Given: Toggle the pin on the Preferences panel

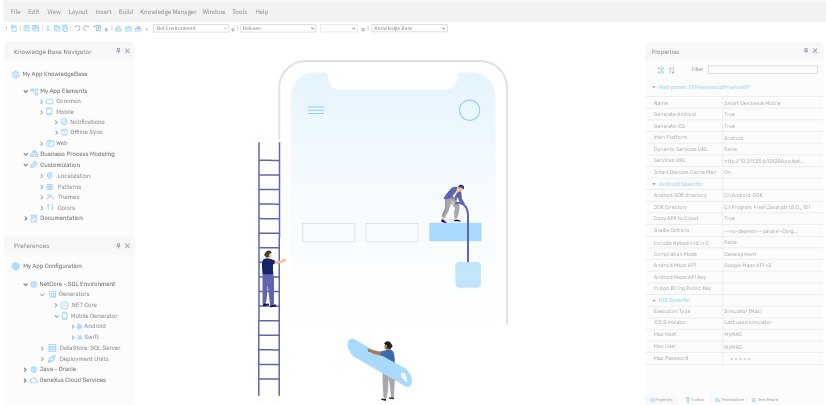Looking at the screenshot, I should 118,245.
